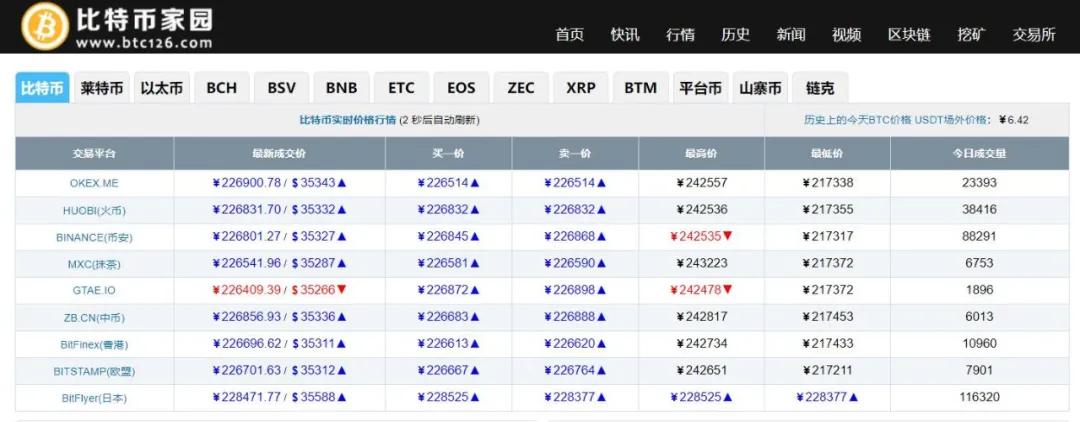Open the OKEX.ME exchange link

(94, 183)
